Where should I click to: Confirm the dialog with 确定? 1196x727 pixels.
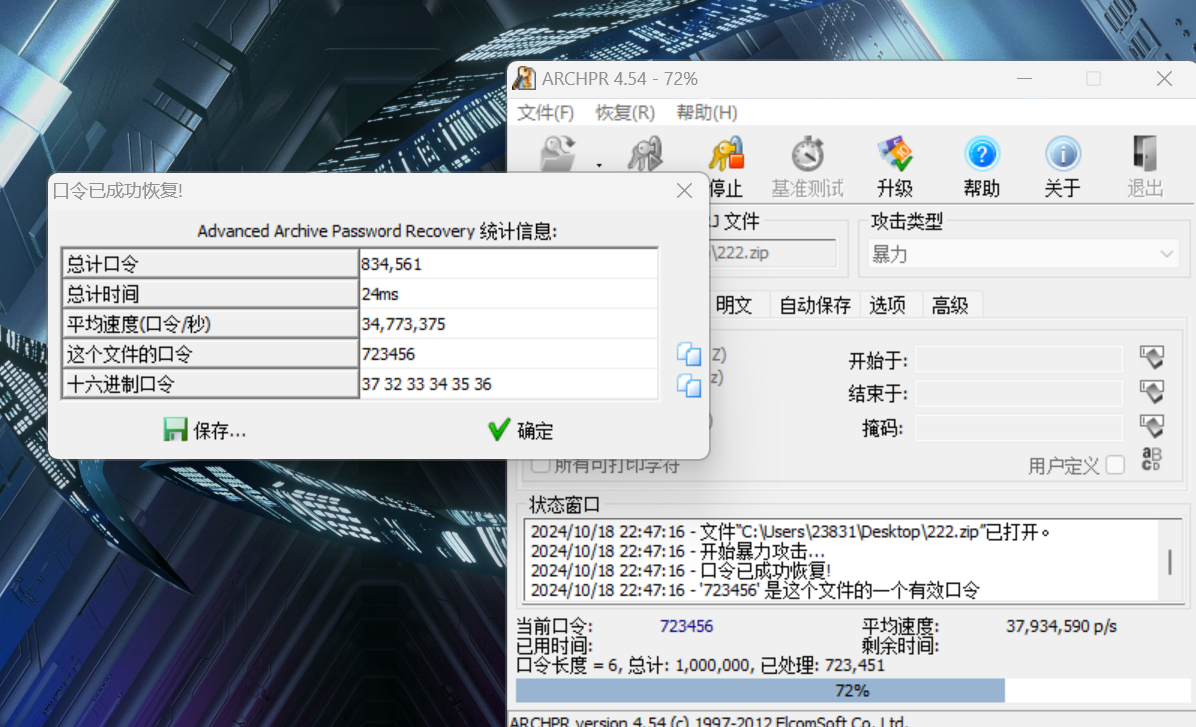click(520, 430)
